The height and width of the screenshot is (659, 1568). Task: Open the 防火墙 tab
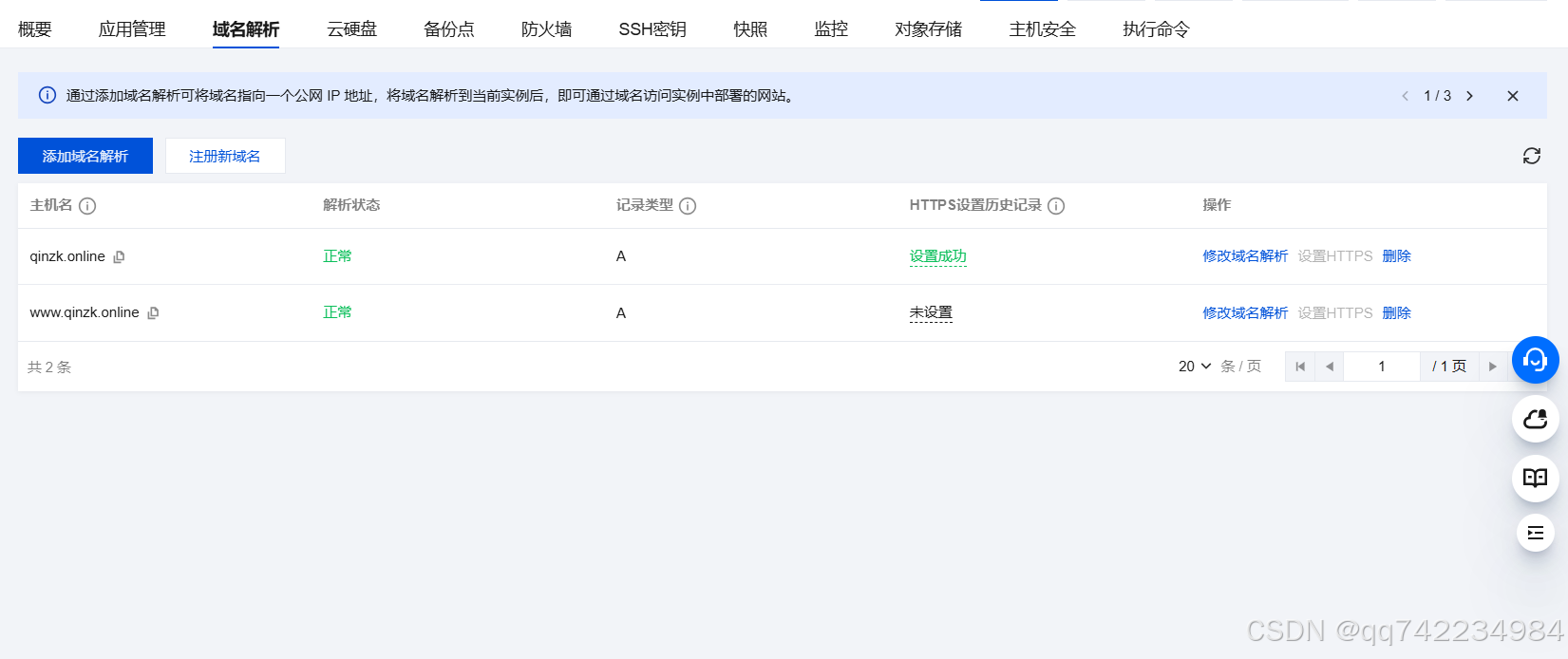coord(547,29)
